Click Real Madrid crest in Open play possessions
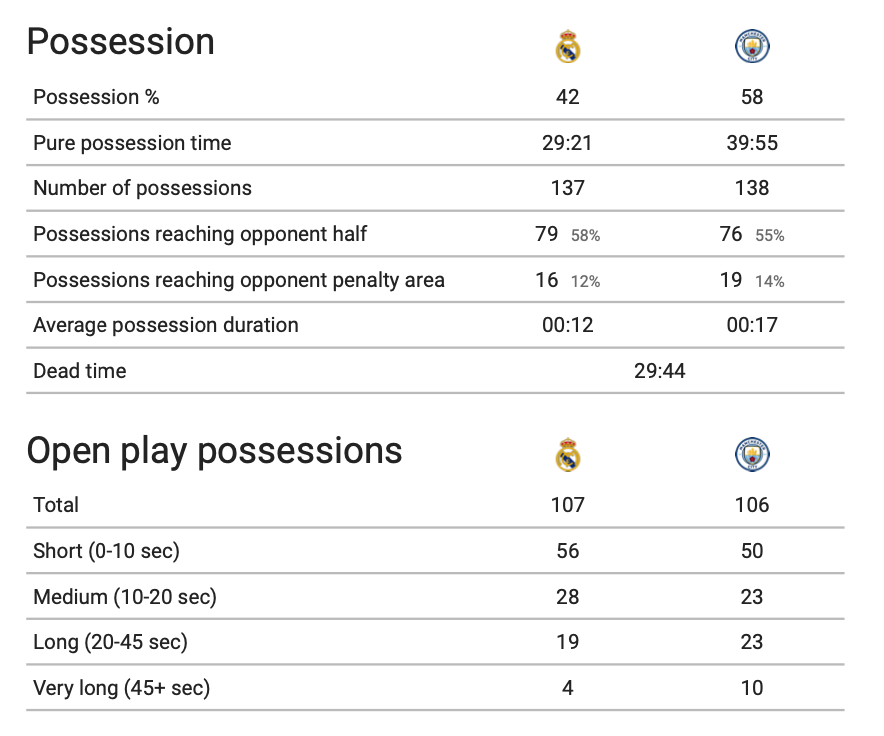The height and width of the screenshot is (736, 884). tap(568, 455)
